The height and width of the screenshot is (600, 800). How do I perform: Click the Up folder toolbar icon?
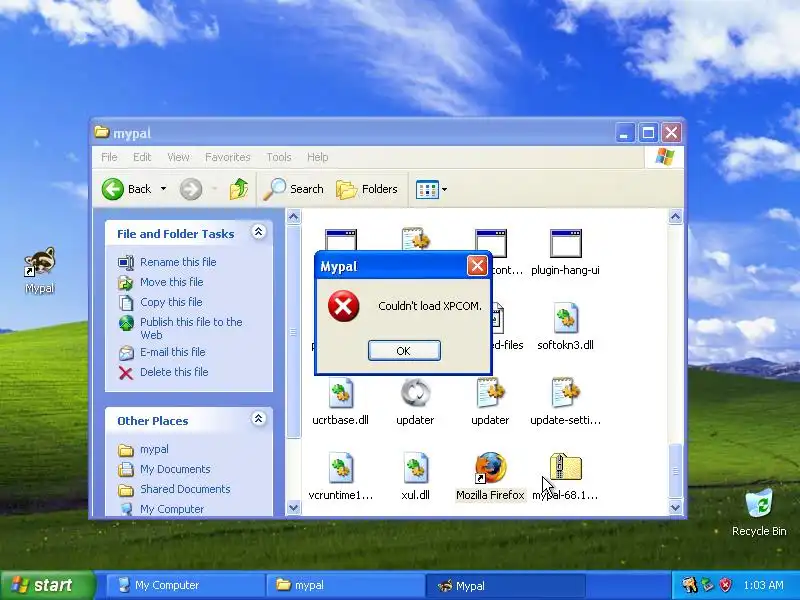pos(239,189)
